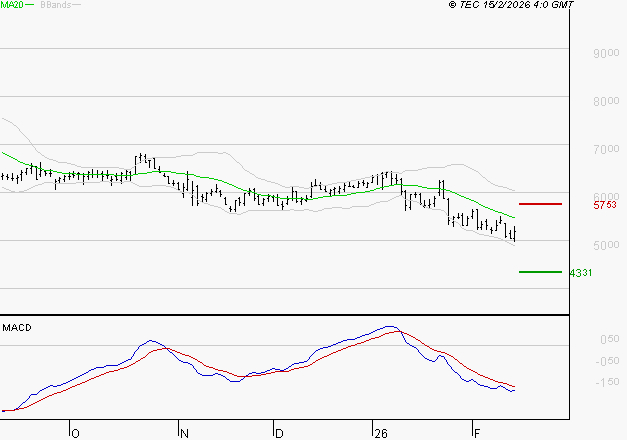Click the TEC copyright timestamp text
This screenshot has width=627, height=440.
(511, 4)
